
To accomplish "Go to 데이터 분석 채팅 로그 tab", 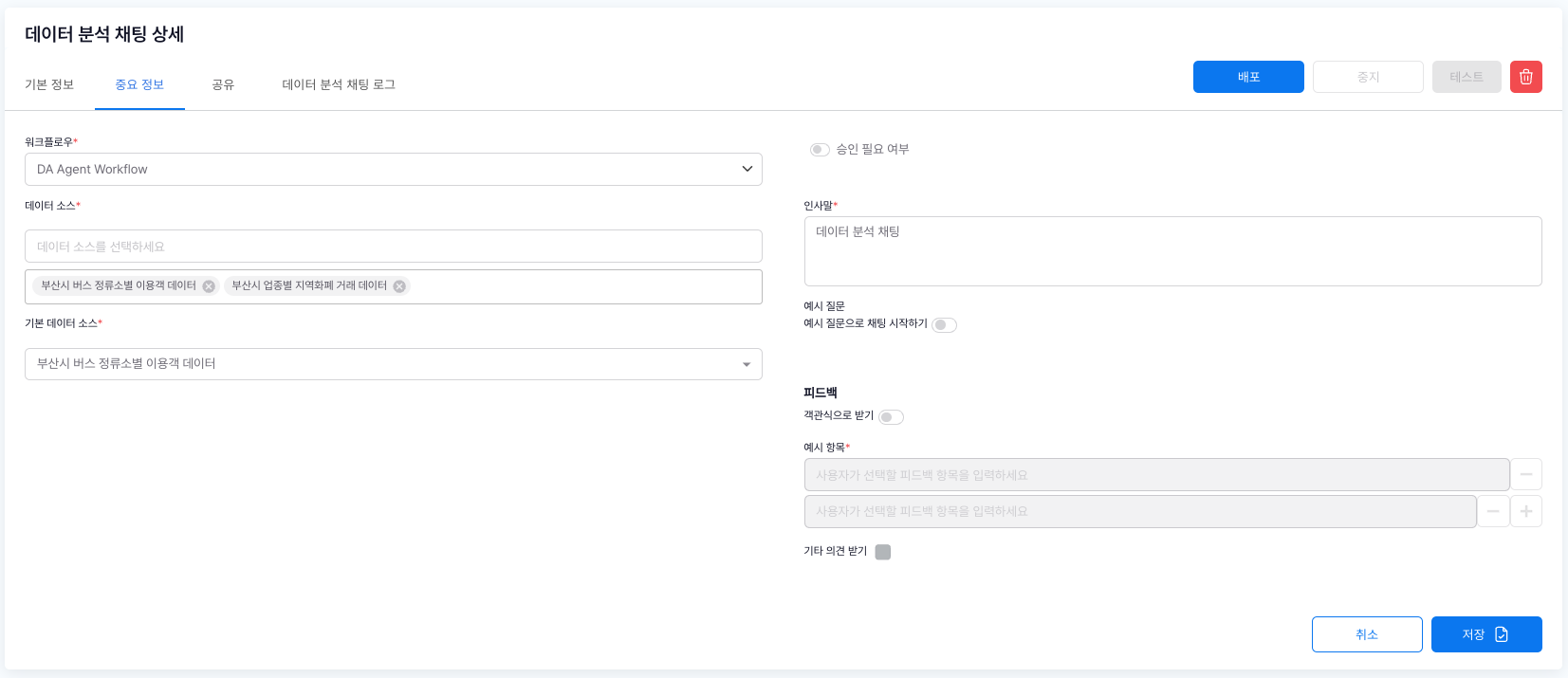I will click(339, 84).
